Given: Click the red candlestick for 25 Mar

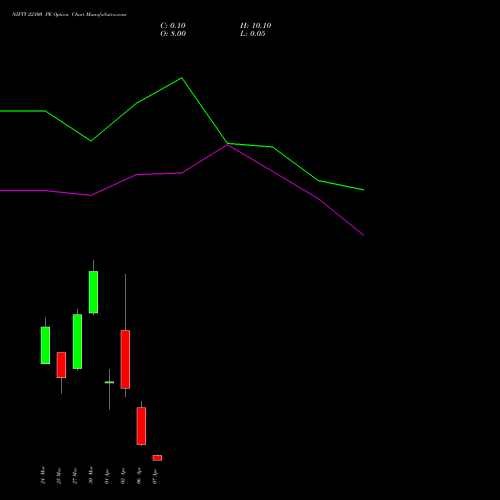Looking at the screenshot, I should tap(61, 365).
